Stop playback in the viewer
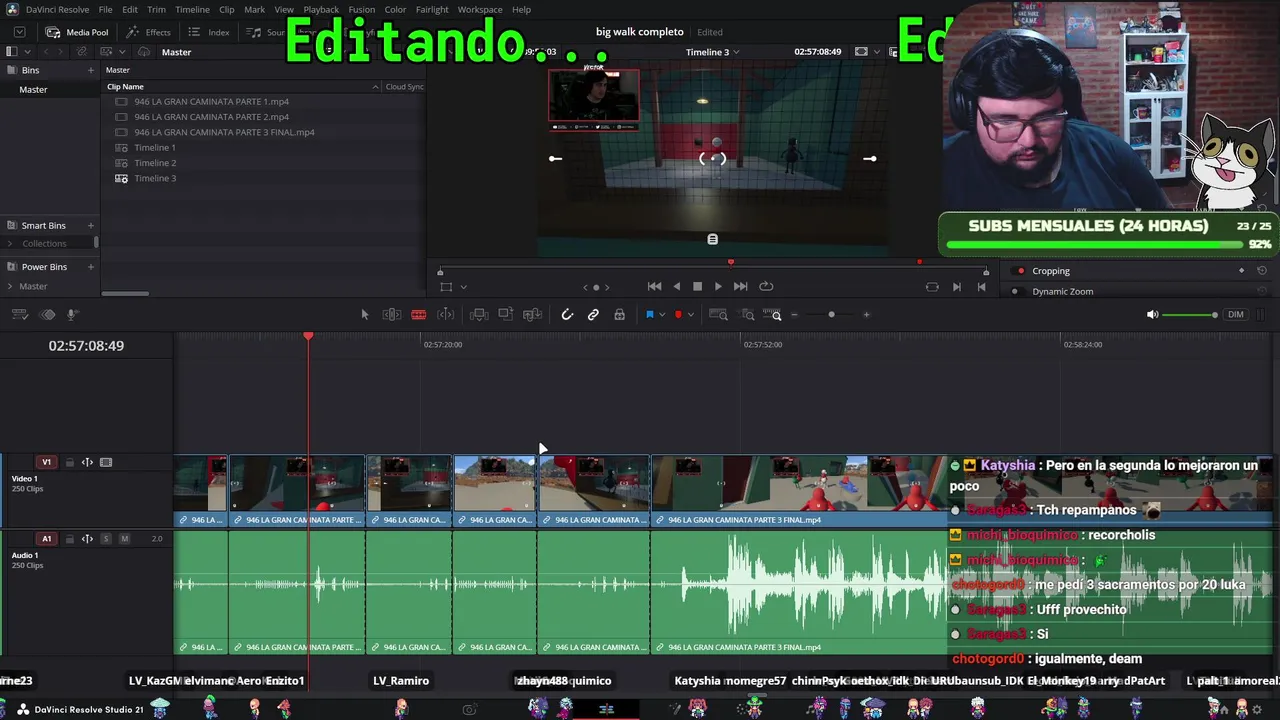The width and height of the screenshot is (1280, 720). coord(697,287)
